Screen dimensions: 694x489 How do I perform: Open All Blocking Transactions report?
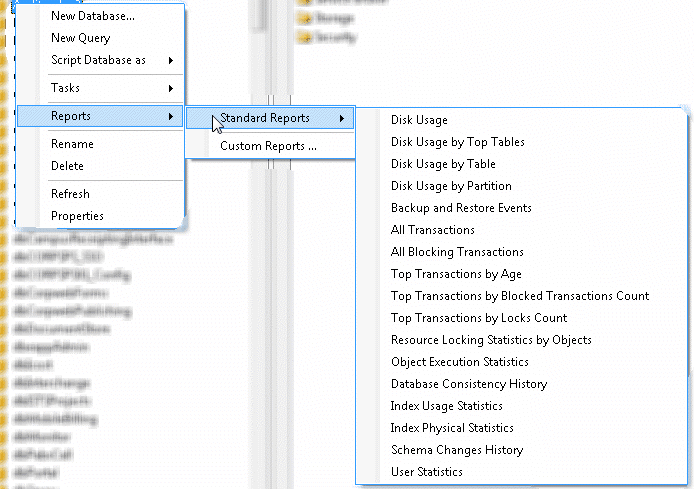click(x=457, y=252)
